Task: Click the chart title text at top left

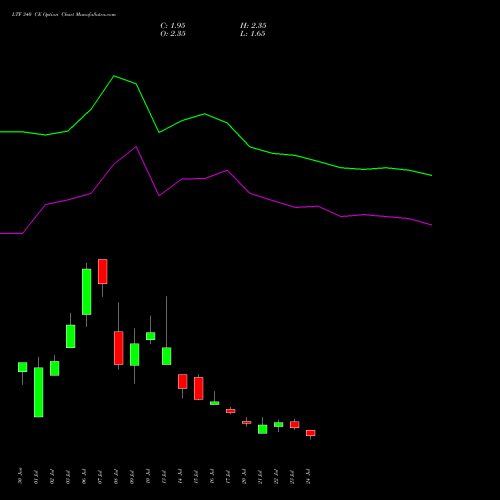Action: (64, 15)
